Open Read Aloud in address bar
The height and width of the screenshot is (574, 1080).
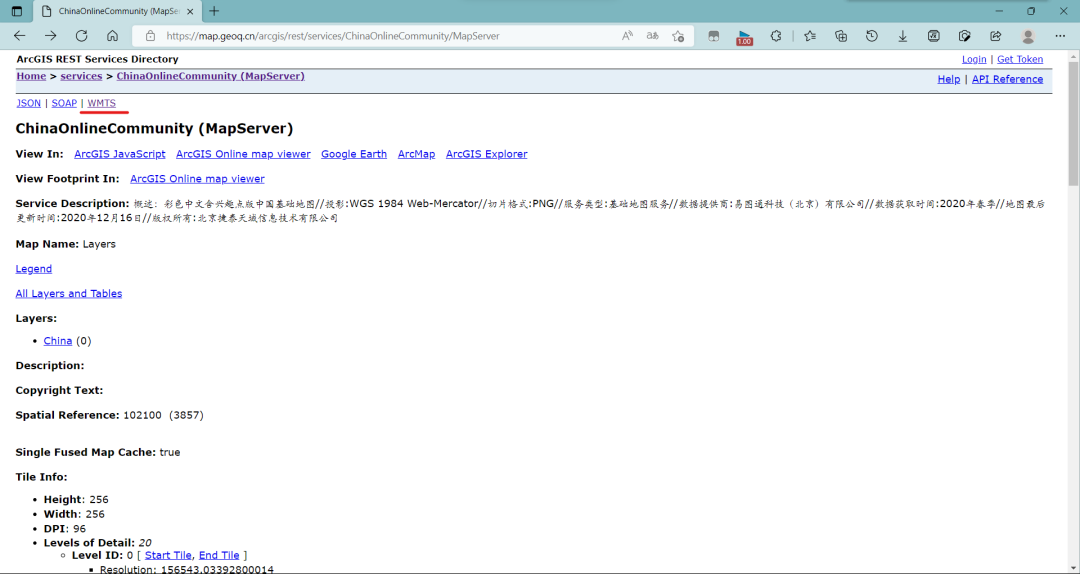(x=627, y=36)
